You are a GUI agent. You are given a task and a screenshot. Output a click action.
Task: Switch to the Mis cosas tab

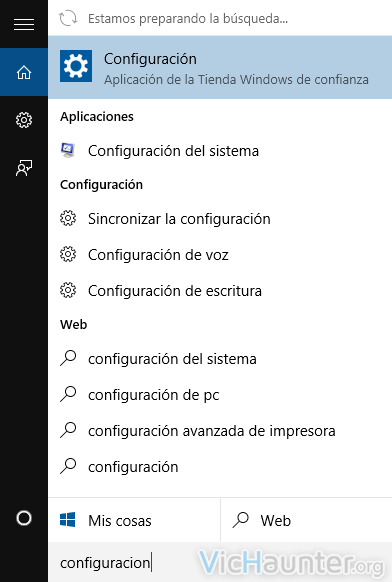pyautogui.click(x=134, y=520)
